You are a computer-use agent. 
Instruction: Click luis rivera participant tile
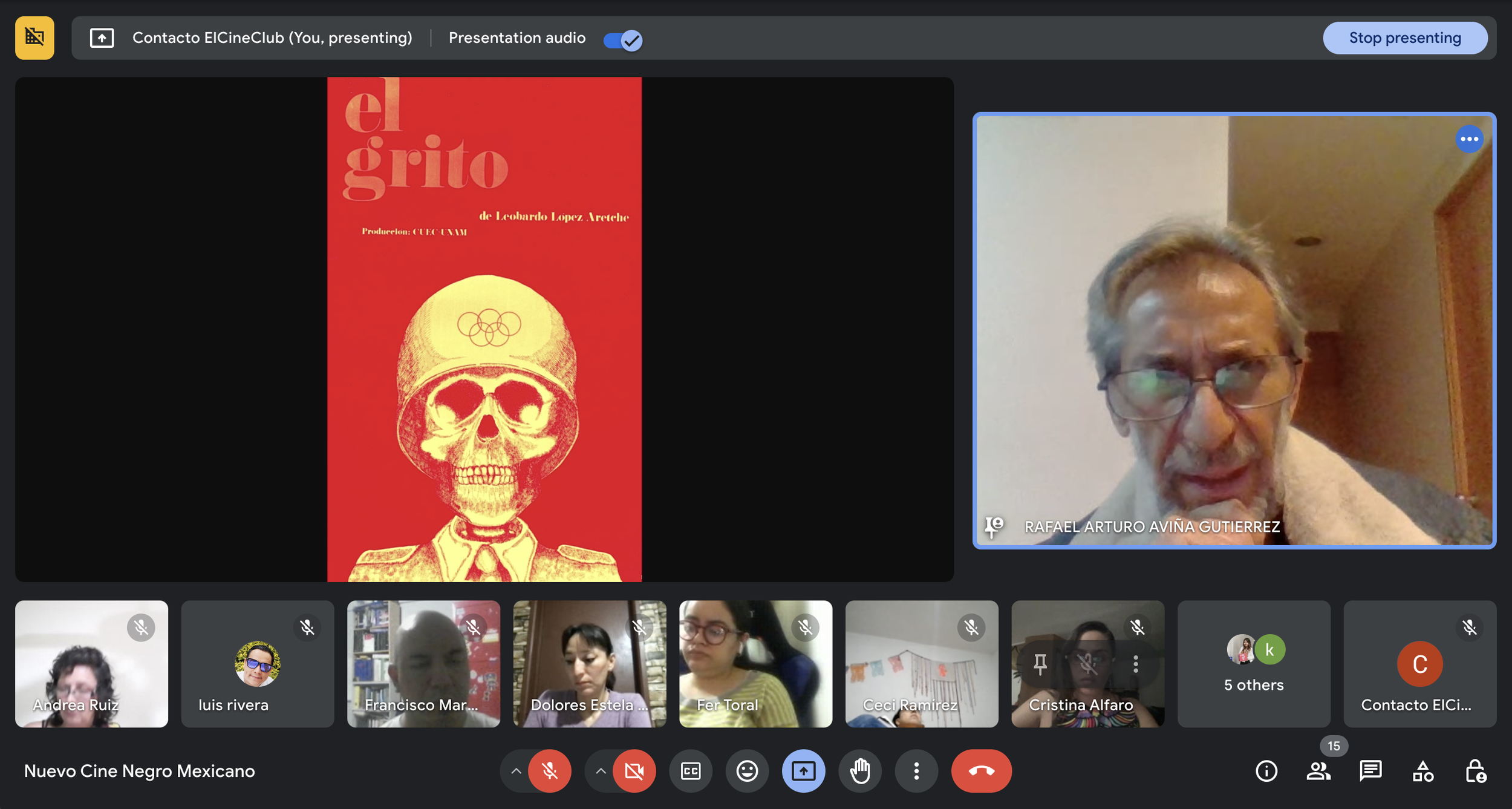(258, 664)
